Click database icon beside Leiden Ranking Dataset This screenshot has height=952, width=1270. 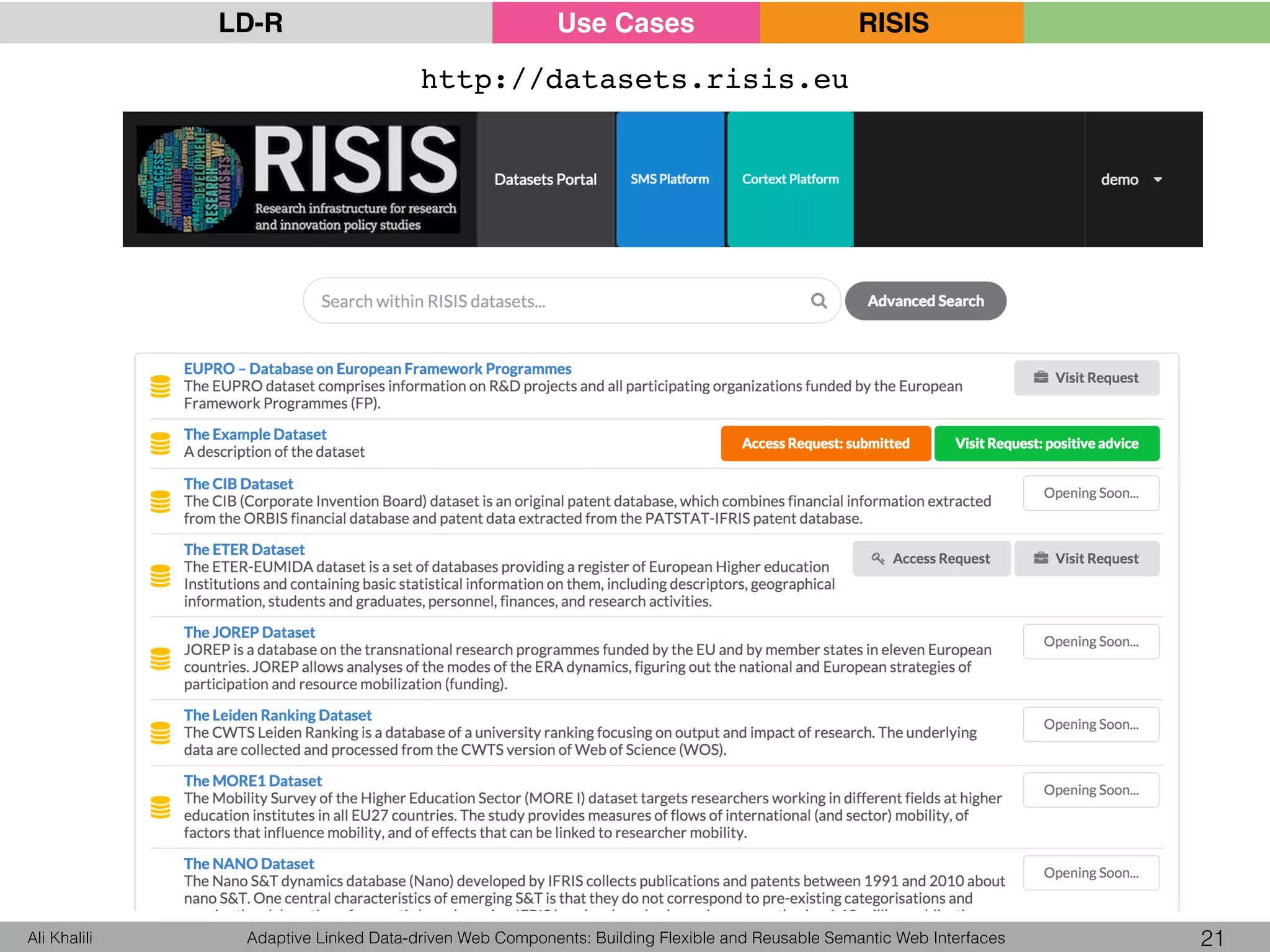click(161, 733)
